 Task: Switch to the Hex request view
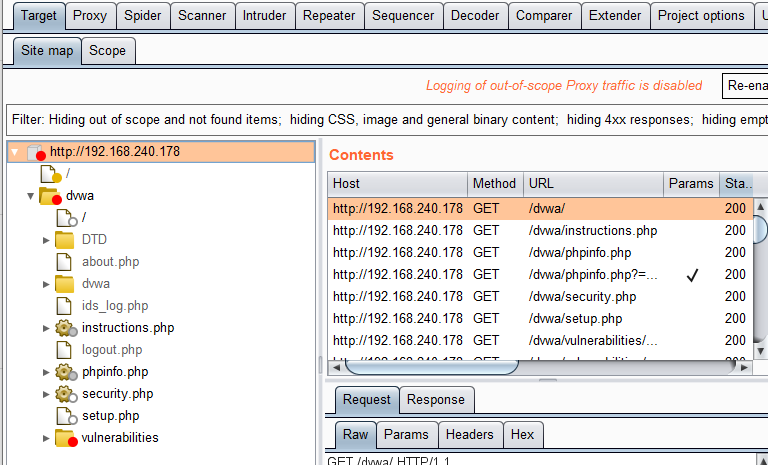523,435
